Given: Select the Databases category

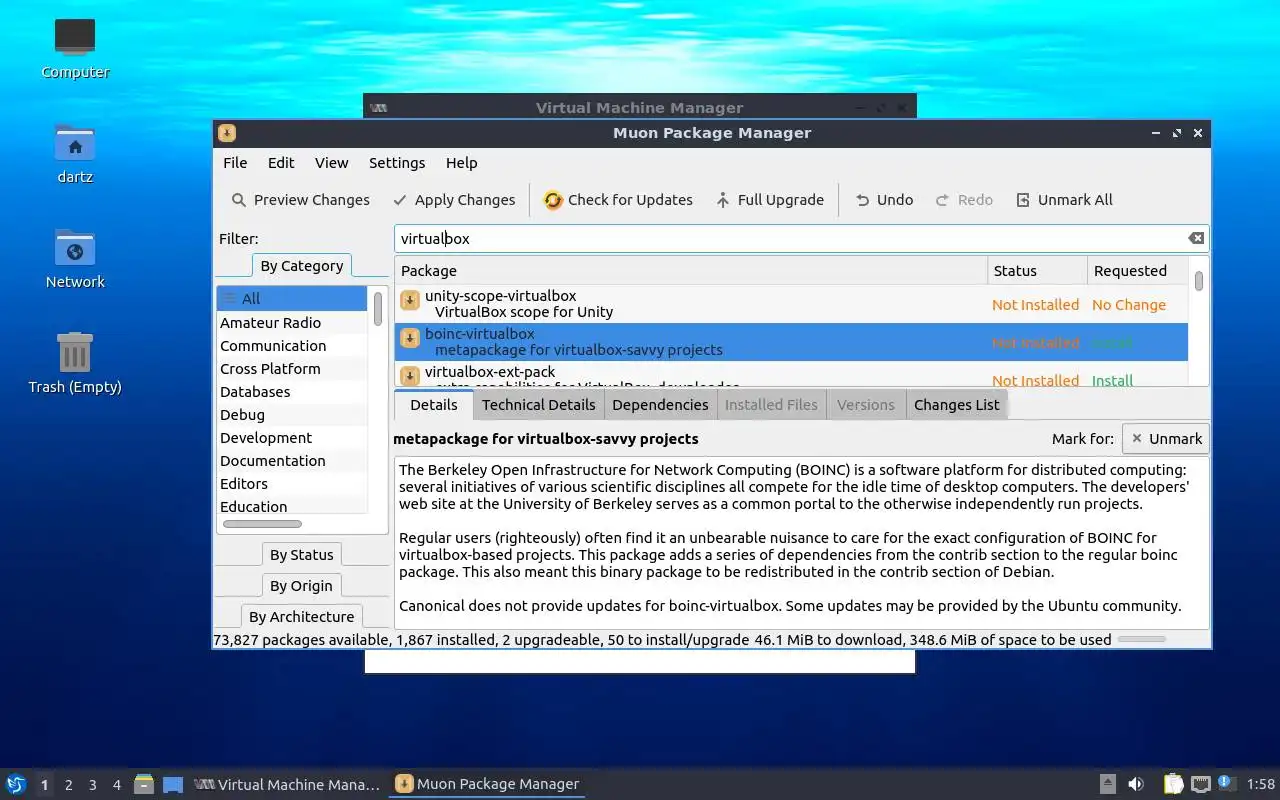Looking at the screenshot, I should tap(293, 392).
